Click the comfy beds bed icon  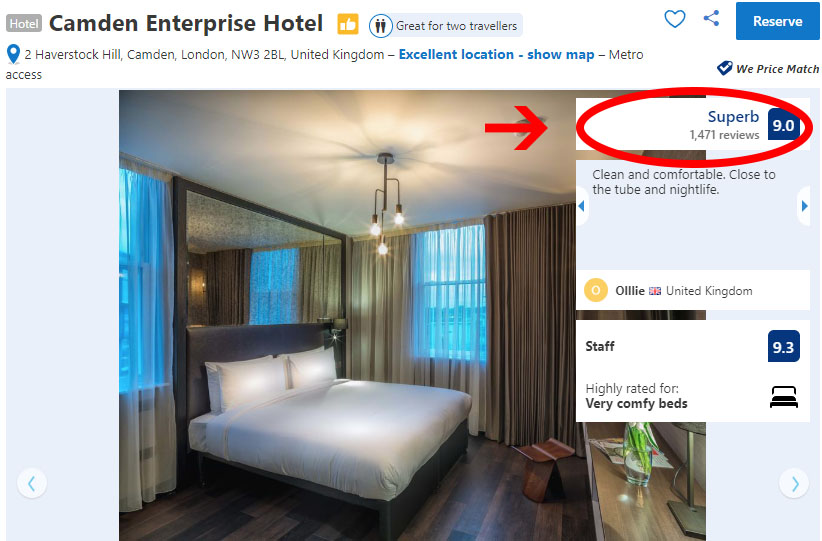pos(784,397)
